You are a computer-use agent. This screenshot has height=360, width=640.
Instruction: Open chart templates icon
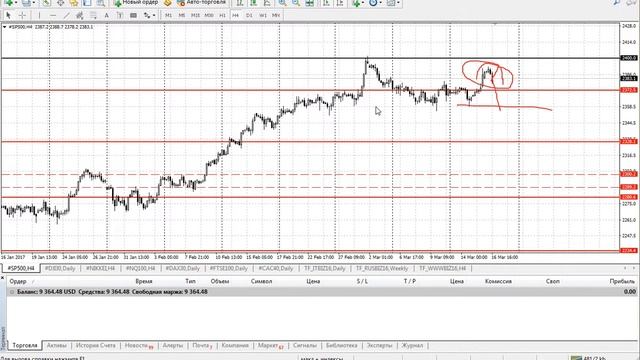pyautogui.click(x=391, y=2)
